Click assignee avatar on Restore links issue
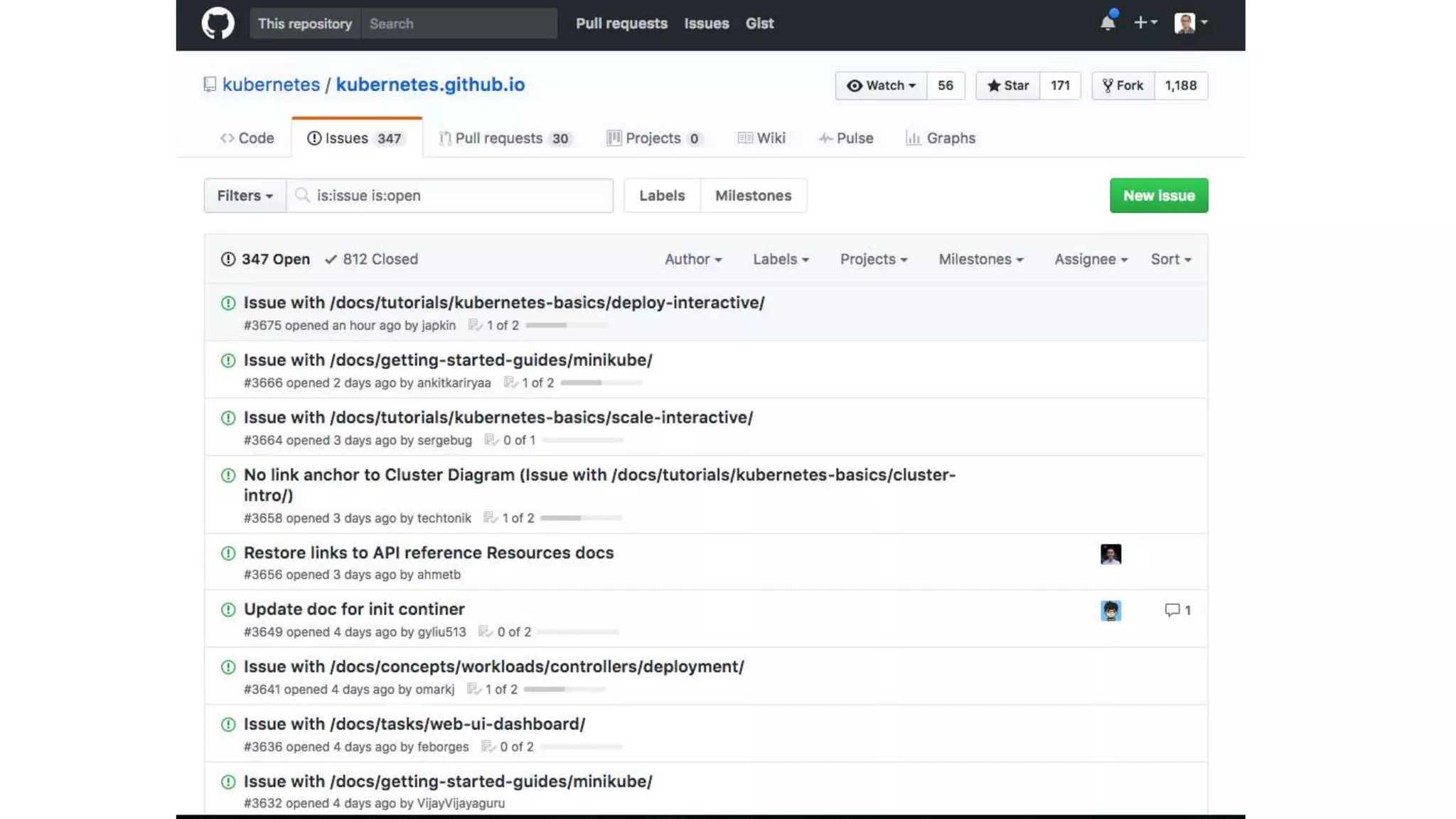This screenshot has height=819, width=1456. click(x=1110, y=554)
